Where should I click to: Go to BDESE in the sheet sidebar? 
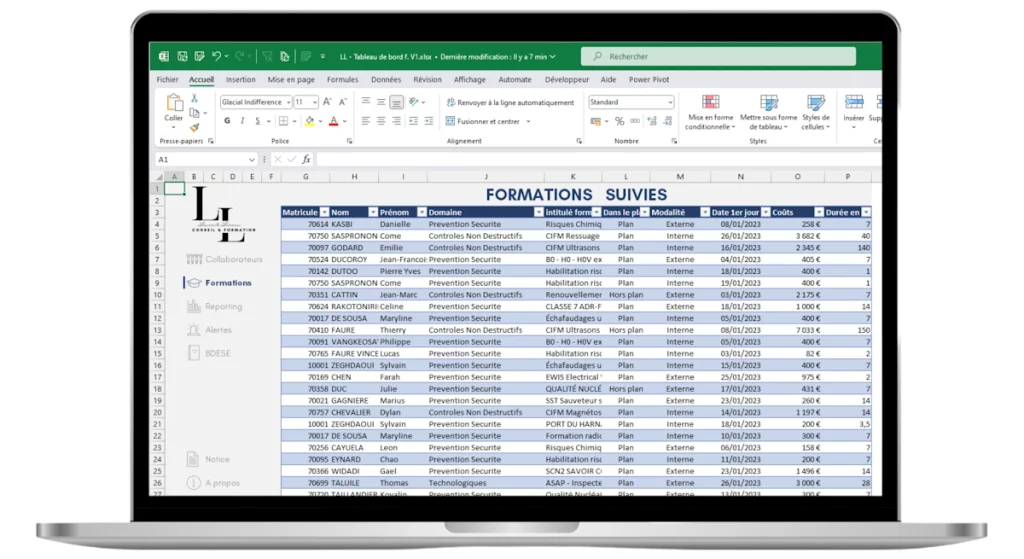click(209, 353)
